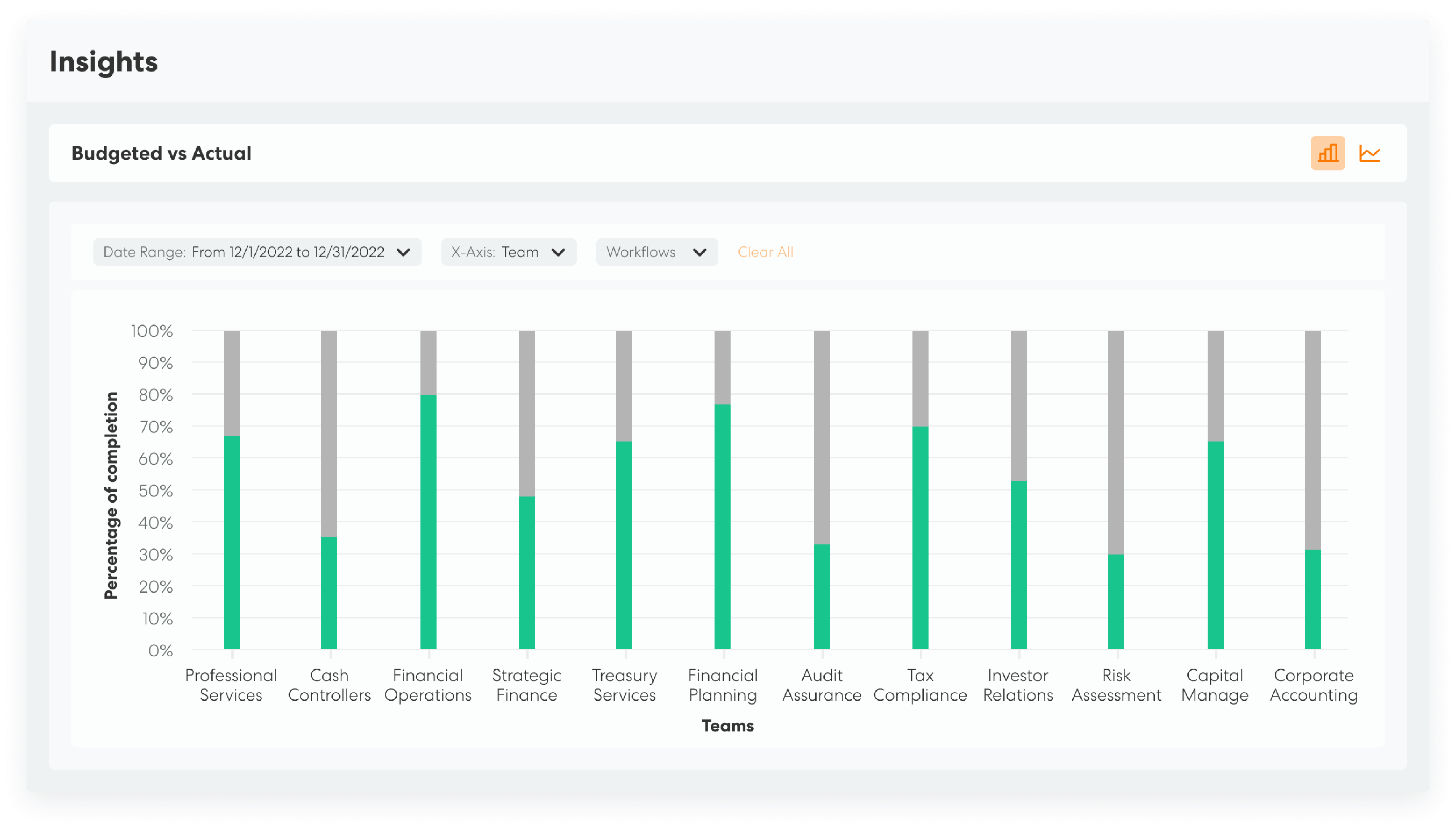Click the 50% y-axis tick label
This screenshot has width=1456, height=831.
[x=155, y=491]
